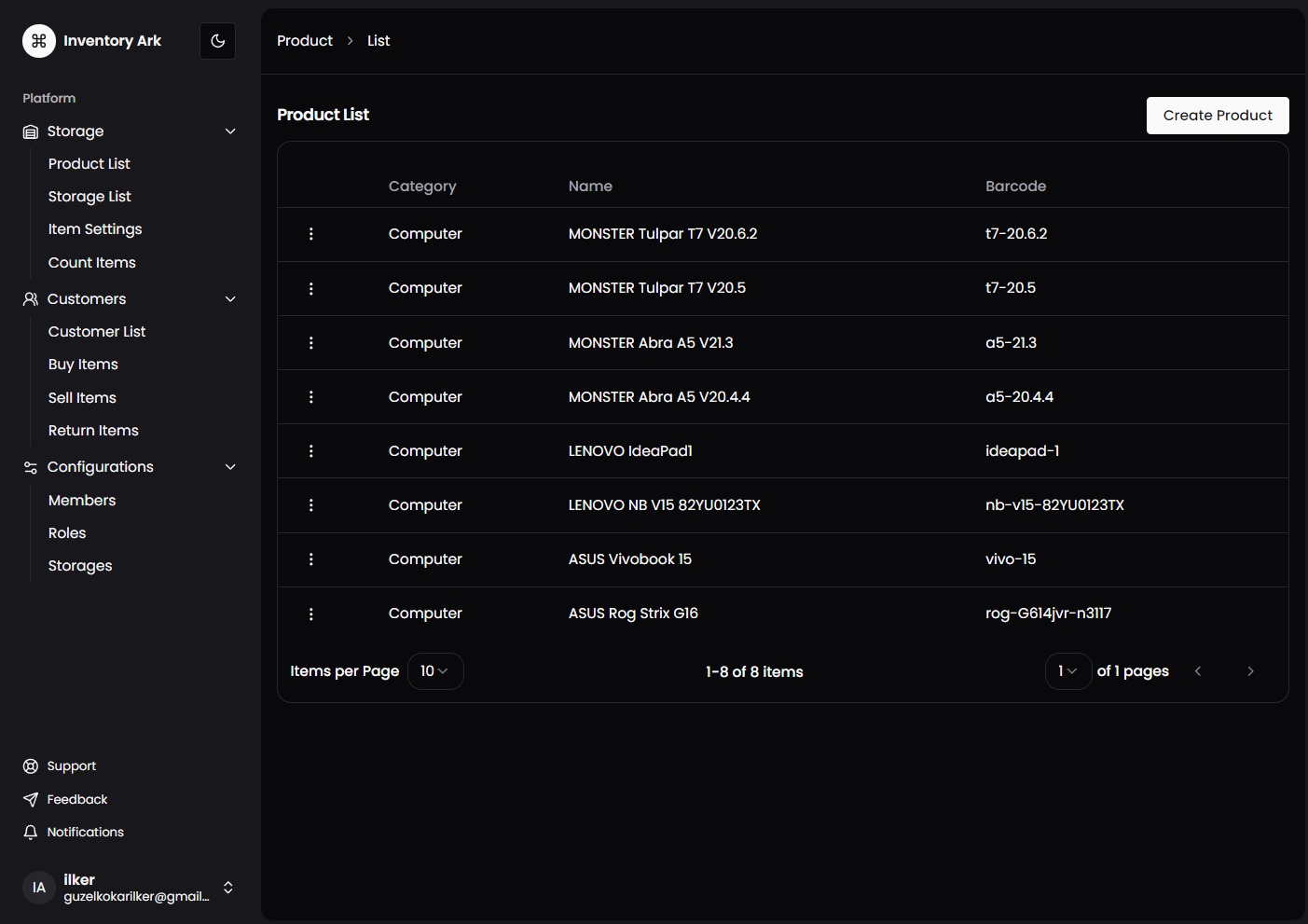Click the Storage section label
Image resolution: width=1308 pixels, height=924 pixels.
pyautogui.click(x=76, y=131)
